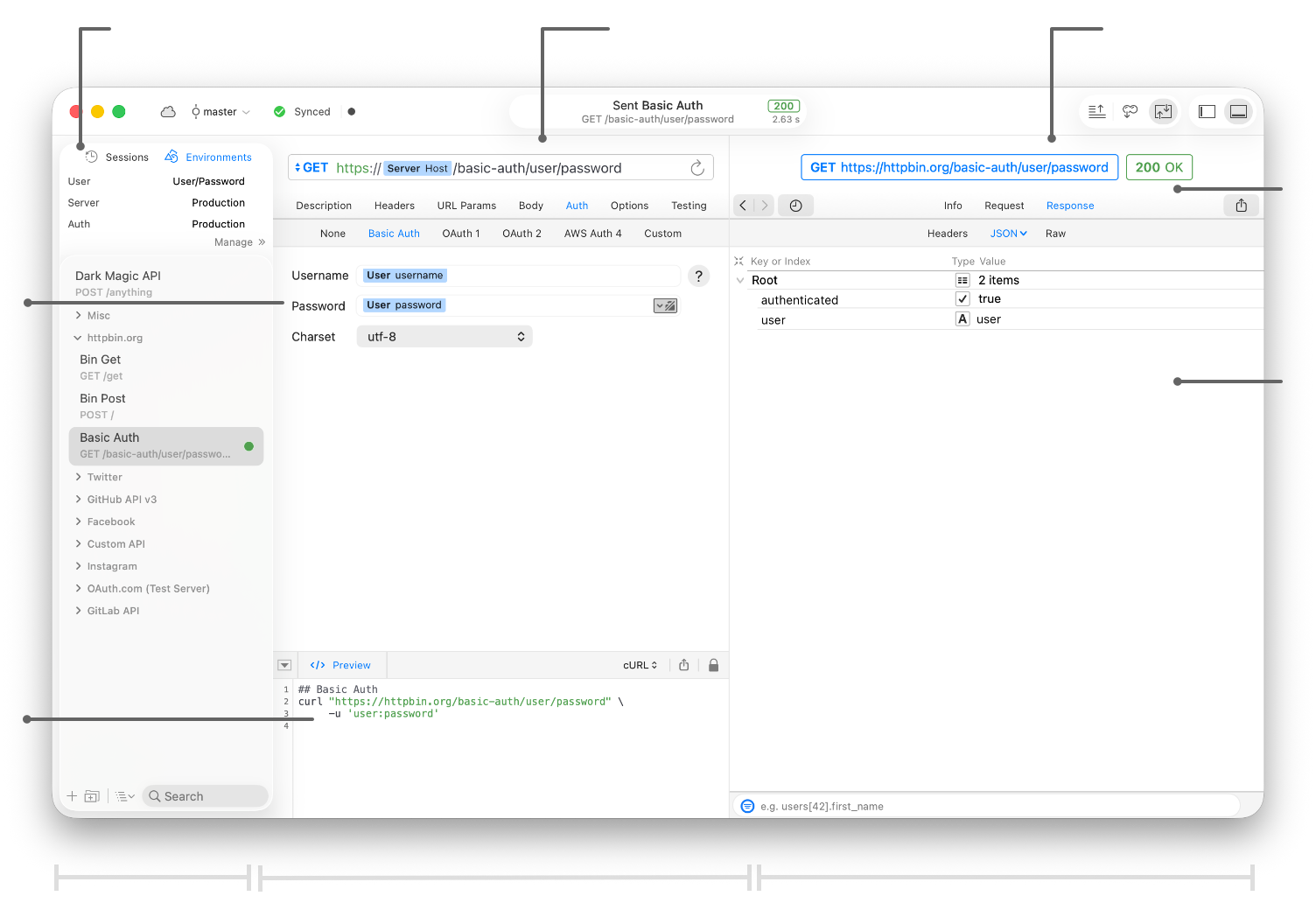Toggle password visibility icon in Password field
The image size is (1316, 924).
point(665,306)
